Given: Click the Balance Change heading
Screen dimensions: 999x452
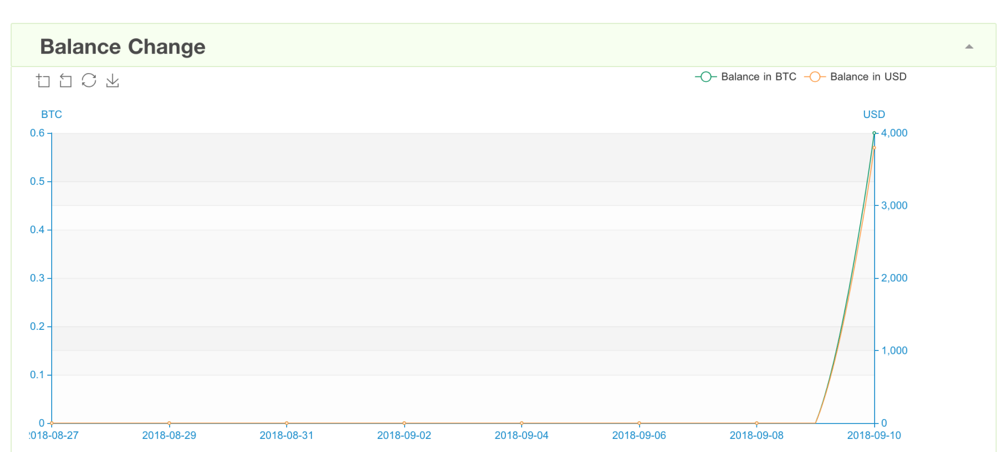Looking at the screenshot, I should coord(122,47).
